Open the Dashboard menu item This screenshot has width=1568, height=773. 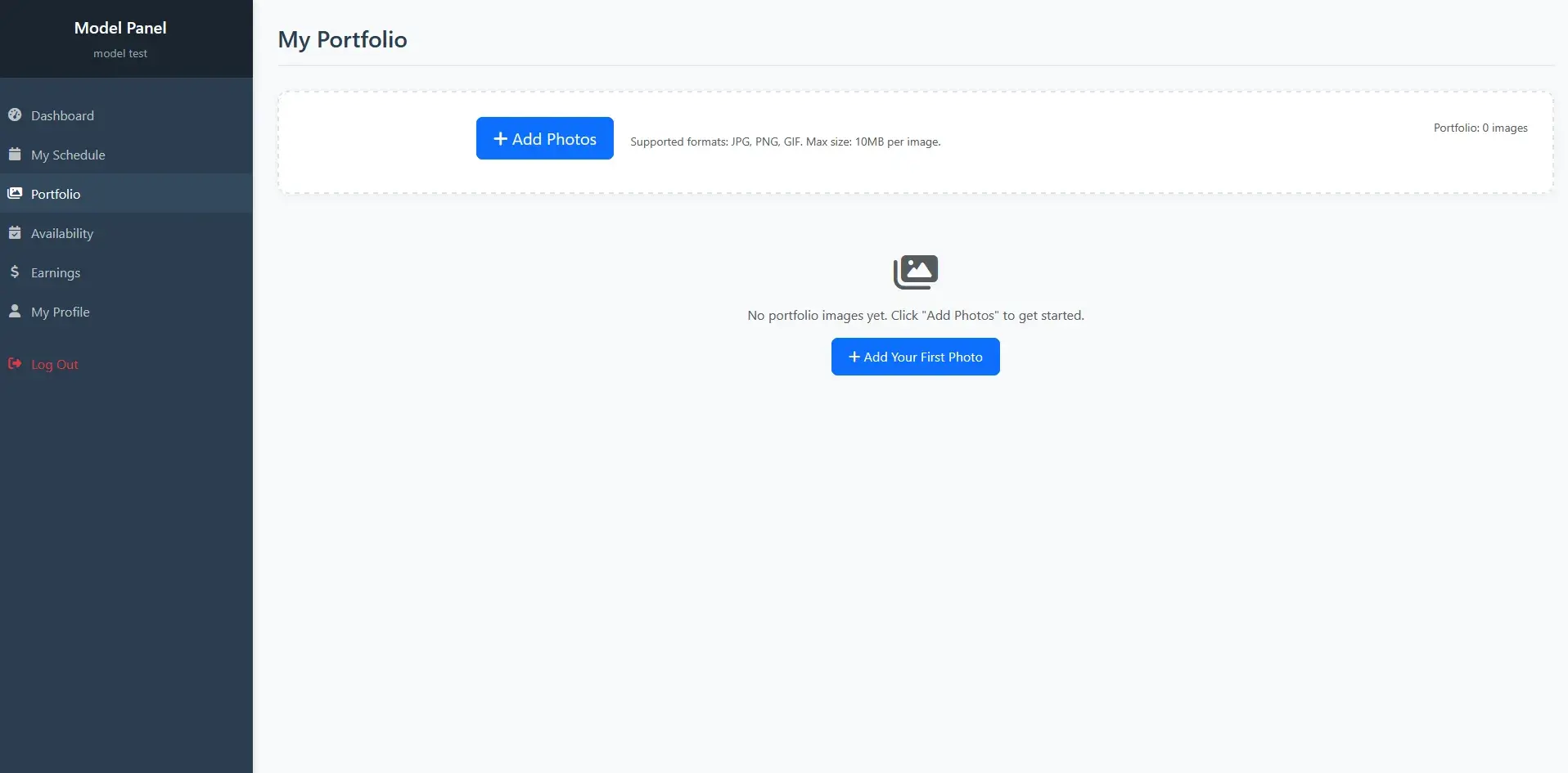click(x=62, y=116)
